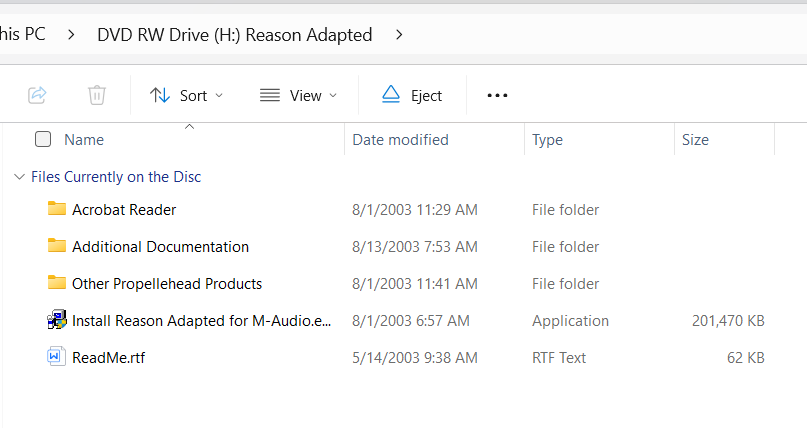Click the File folder type of Additional Documentation

(x=566, y=247)
